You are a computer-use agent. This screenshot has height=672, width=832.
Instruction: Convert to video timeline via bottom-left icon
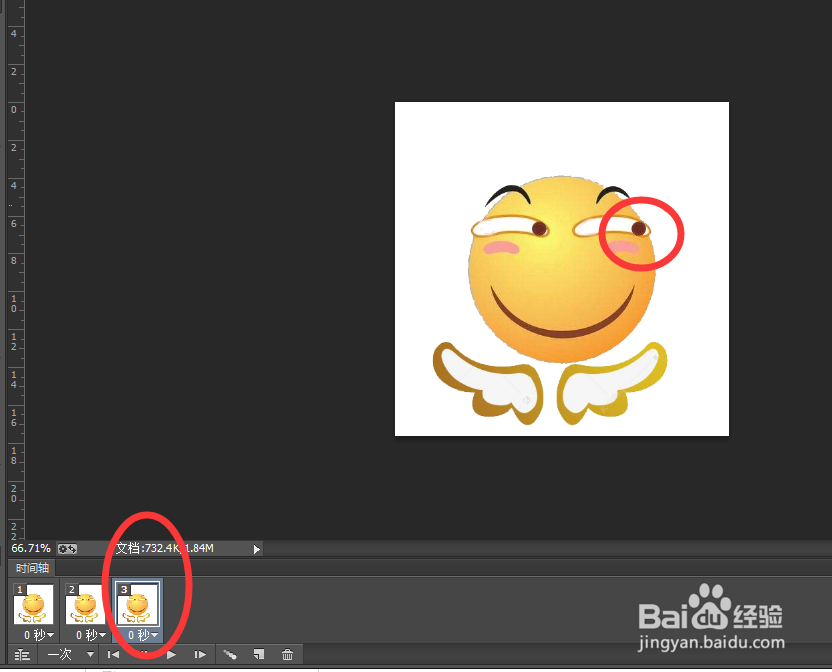[x=22, y=655]
